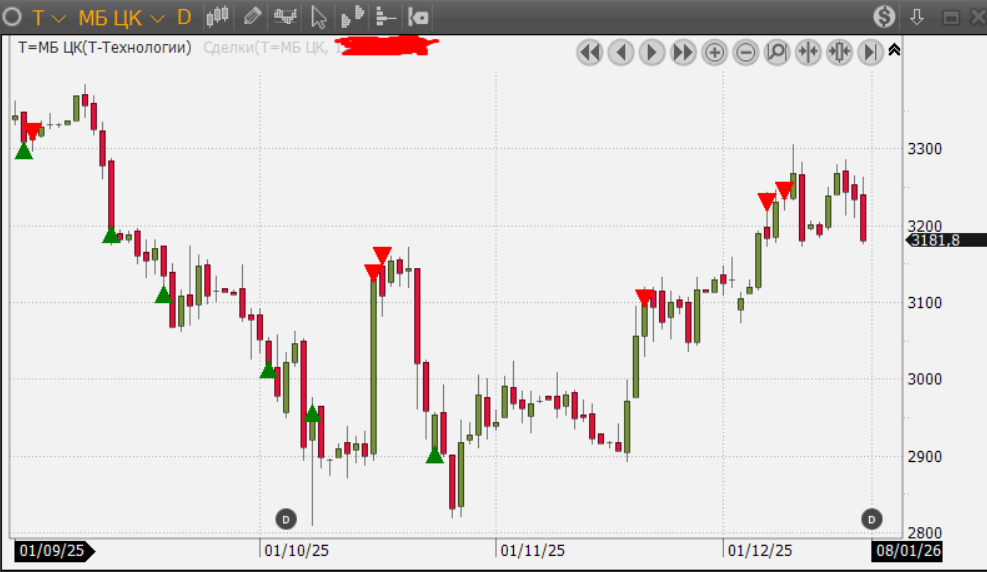
Task: Click the camera snapshot icon in toolbar
Action: (419, 17)
